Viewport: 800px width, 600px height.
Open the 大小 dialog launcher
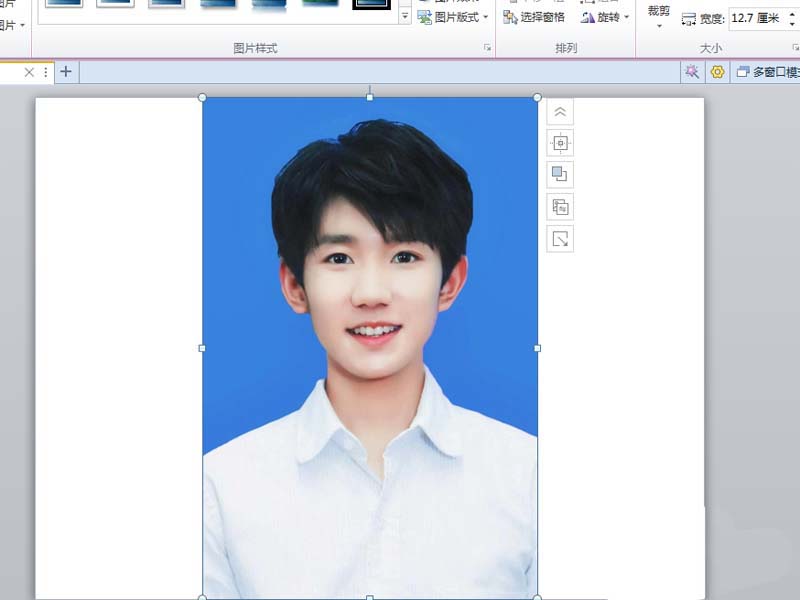point(795,48)
